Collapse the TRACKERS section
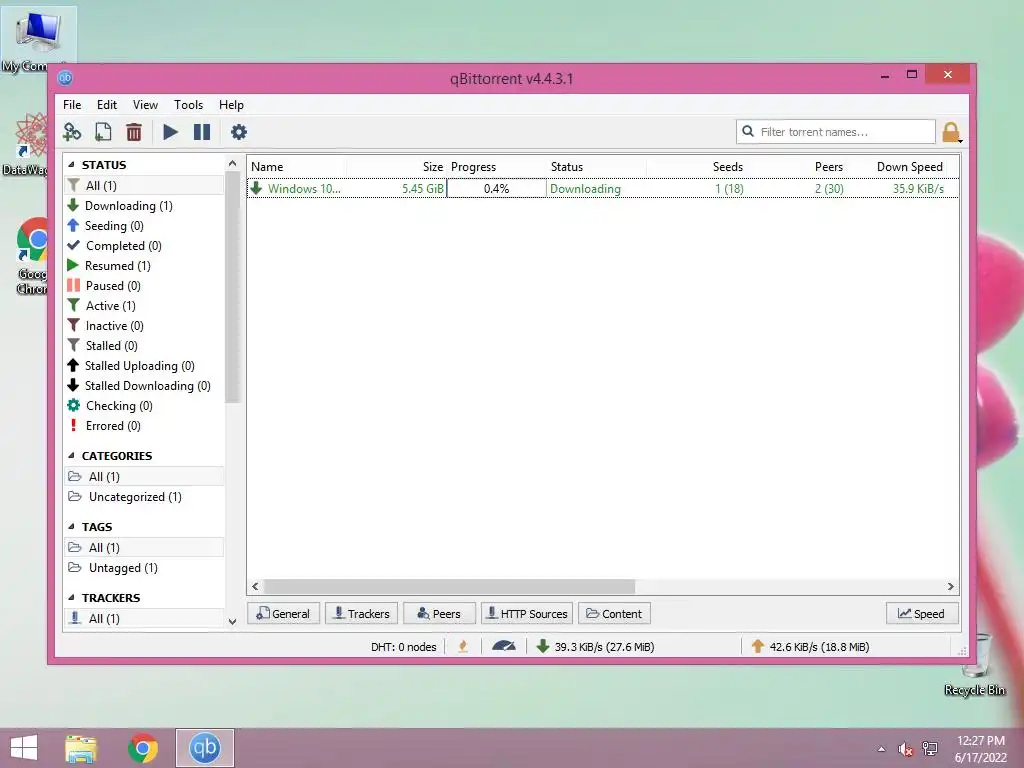The height and width of the screenshot is (768, 1024). coord(71,598)
